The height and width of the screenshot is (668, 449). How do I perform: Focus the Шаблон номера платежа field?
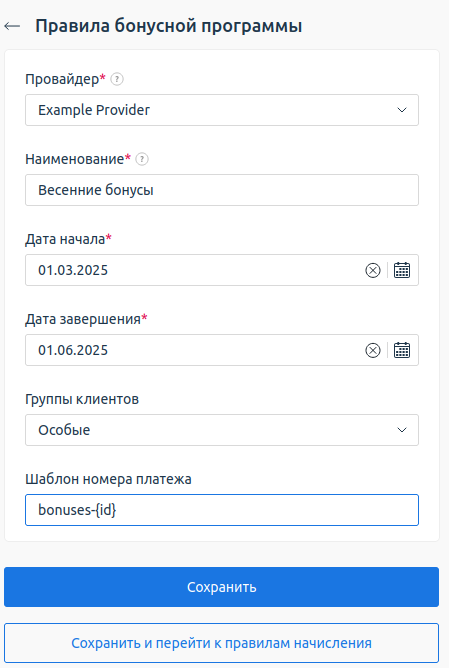click(222, 510)
